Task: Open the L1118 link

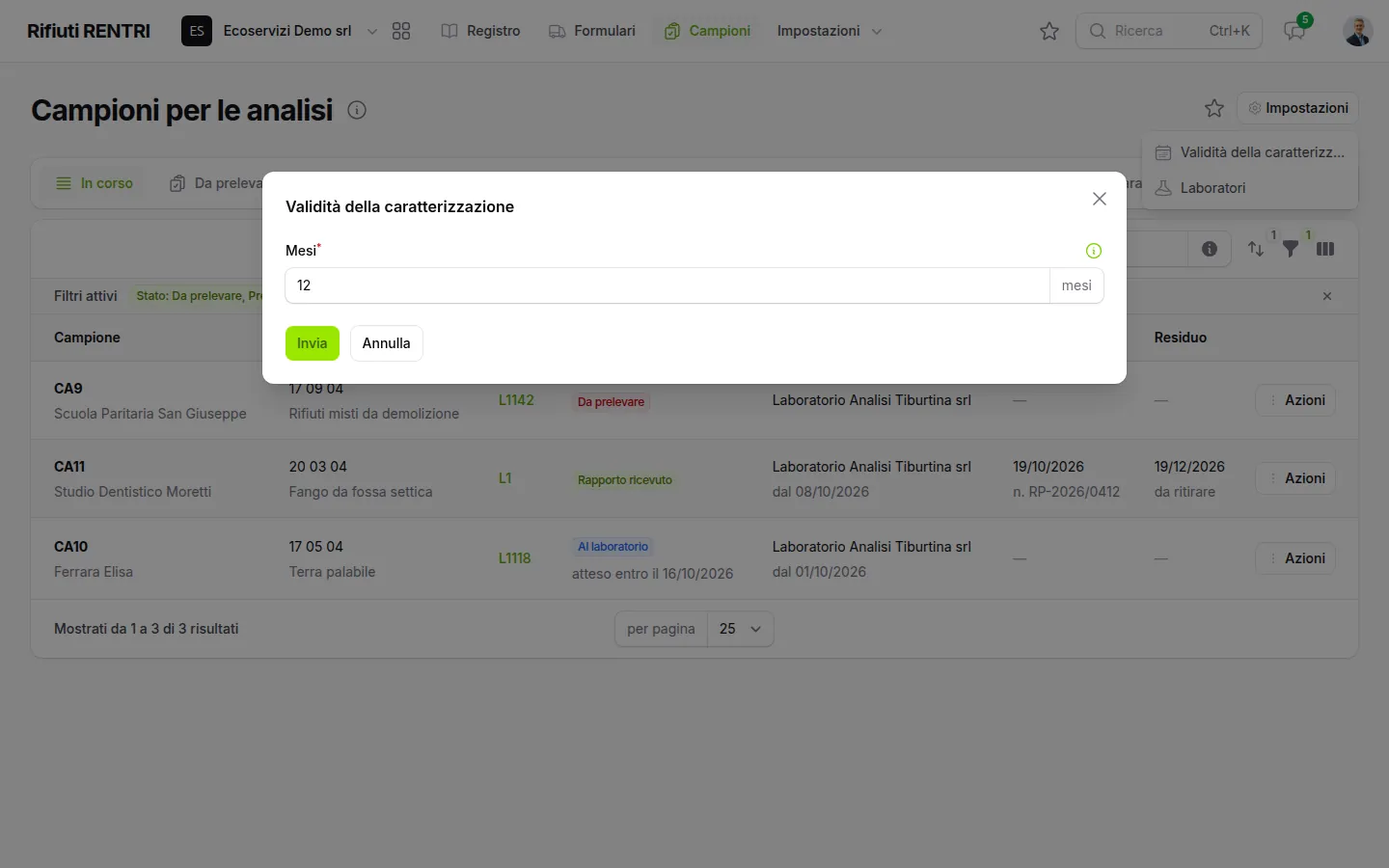Action: pyautogui.click(x=515, y=558)
